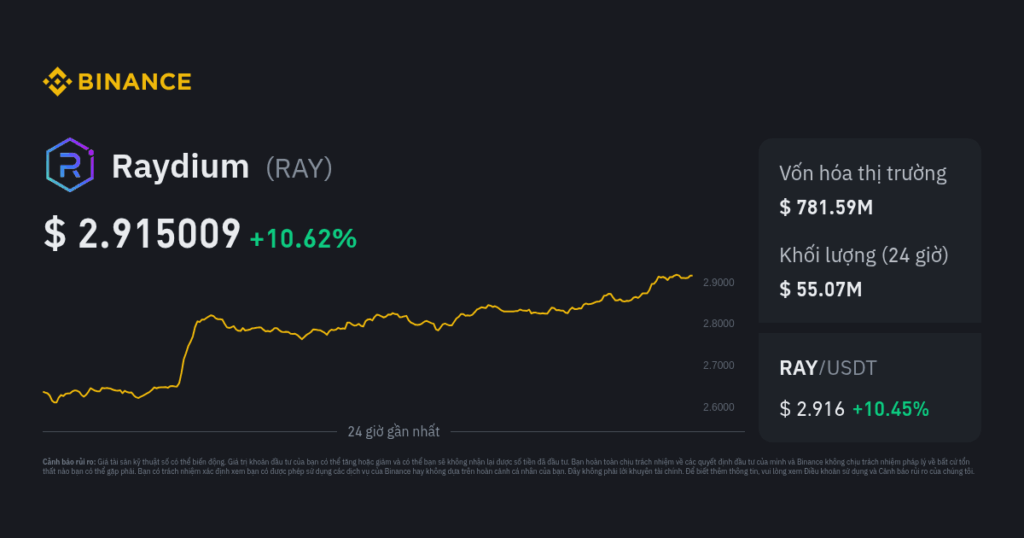
Task: Click the Khối lượng (24 giờ) label
Action: tap(864, 255)
